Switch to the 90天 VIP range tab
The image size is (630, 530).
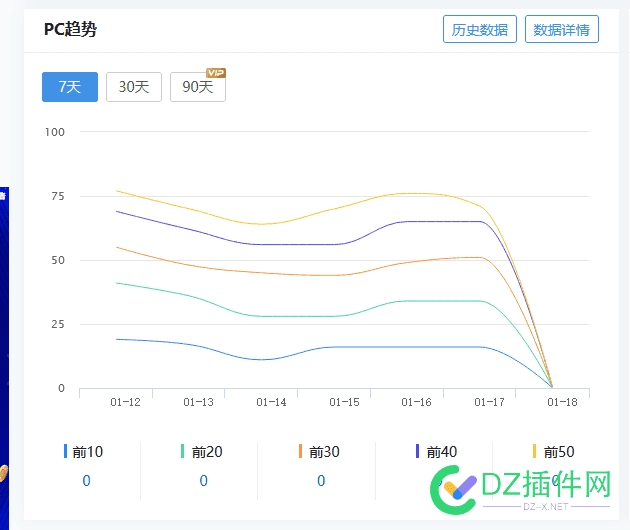click(x=198, y=87)
